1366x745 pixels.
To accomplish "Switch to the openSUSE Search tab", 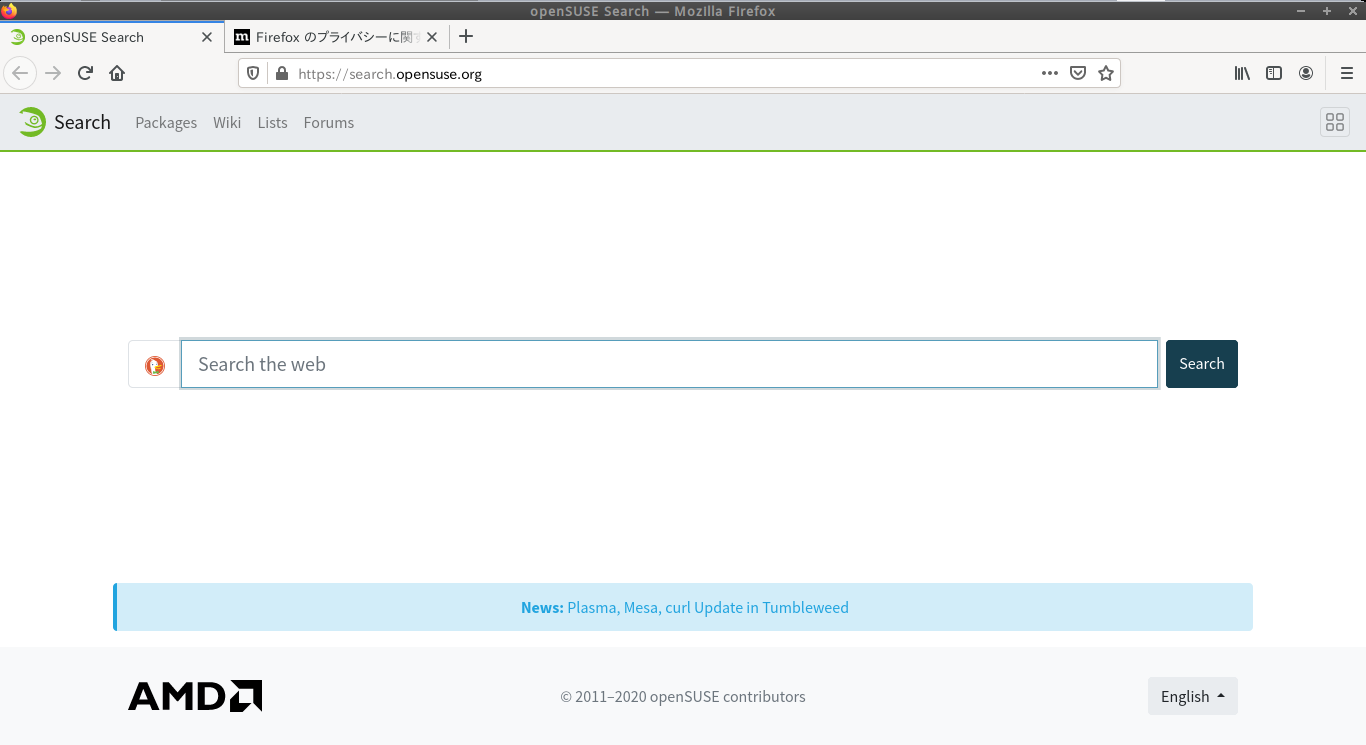I will point(112,37).
